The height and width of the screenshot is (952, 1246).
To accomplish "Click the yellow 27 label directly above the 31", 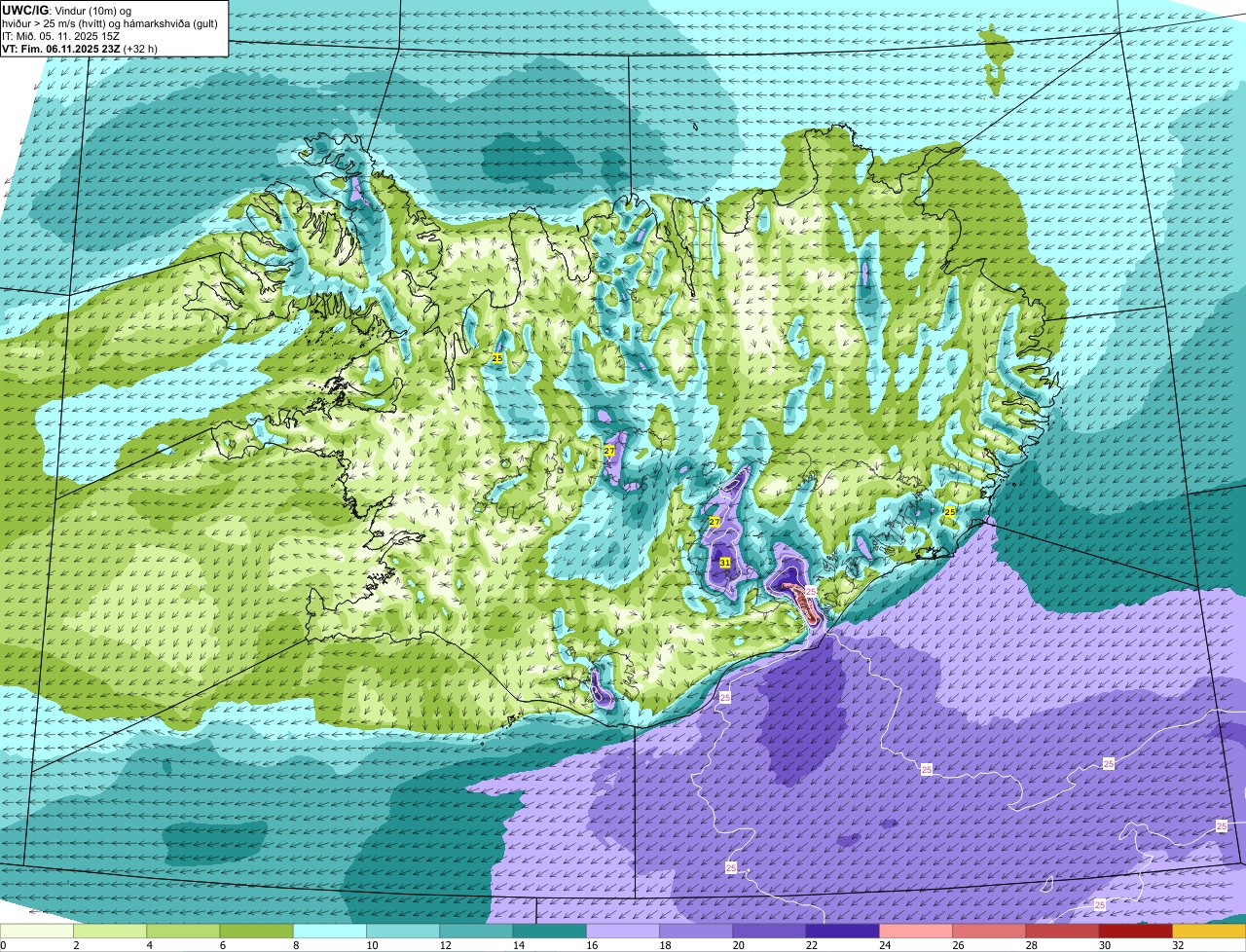I will click(715, 522).
